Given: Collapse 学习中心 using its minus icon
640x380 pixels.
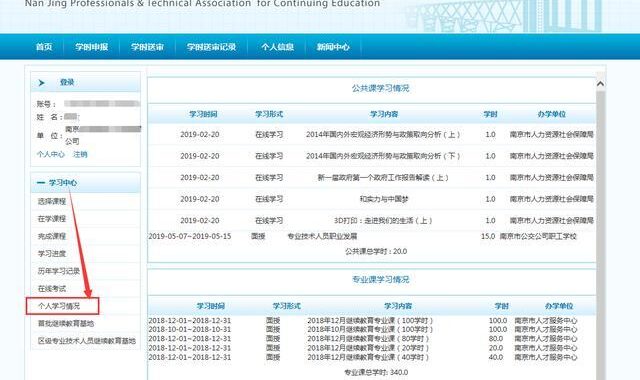Looking at the screenshot, I should click(41, 183).
